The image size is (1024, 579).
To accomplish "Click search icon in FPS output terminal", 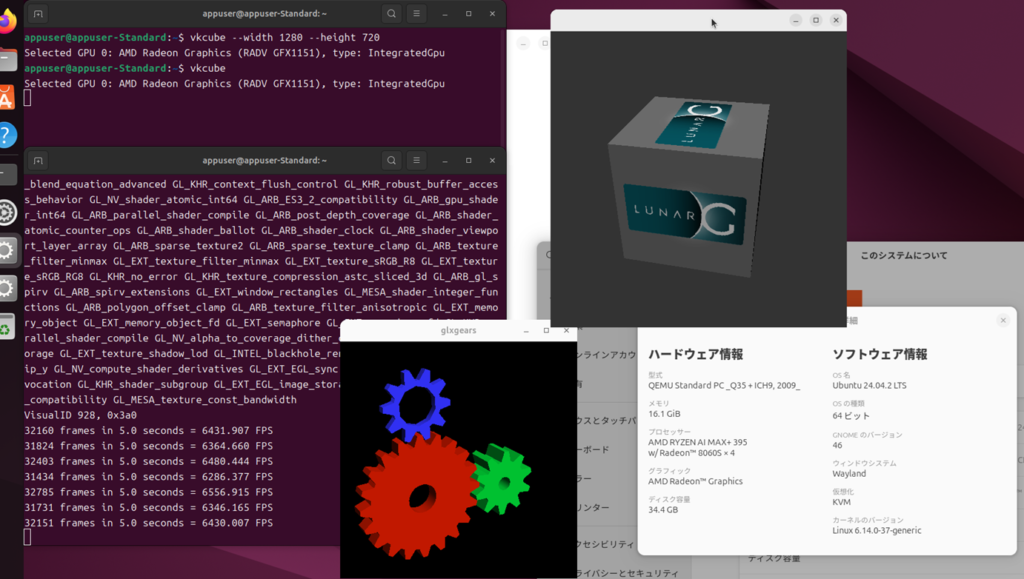I will pyautogui.click(x=391, y=160).
